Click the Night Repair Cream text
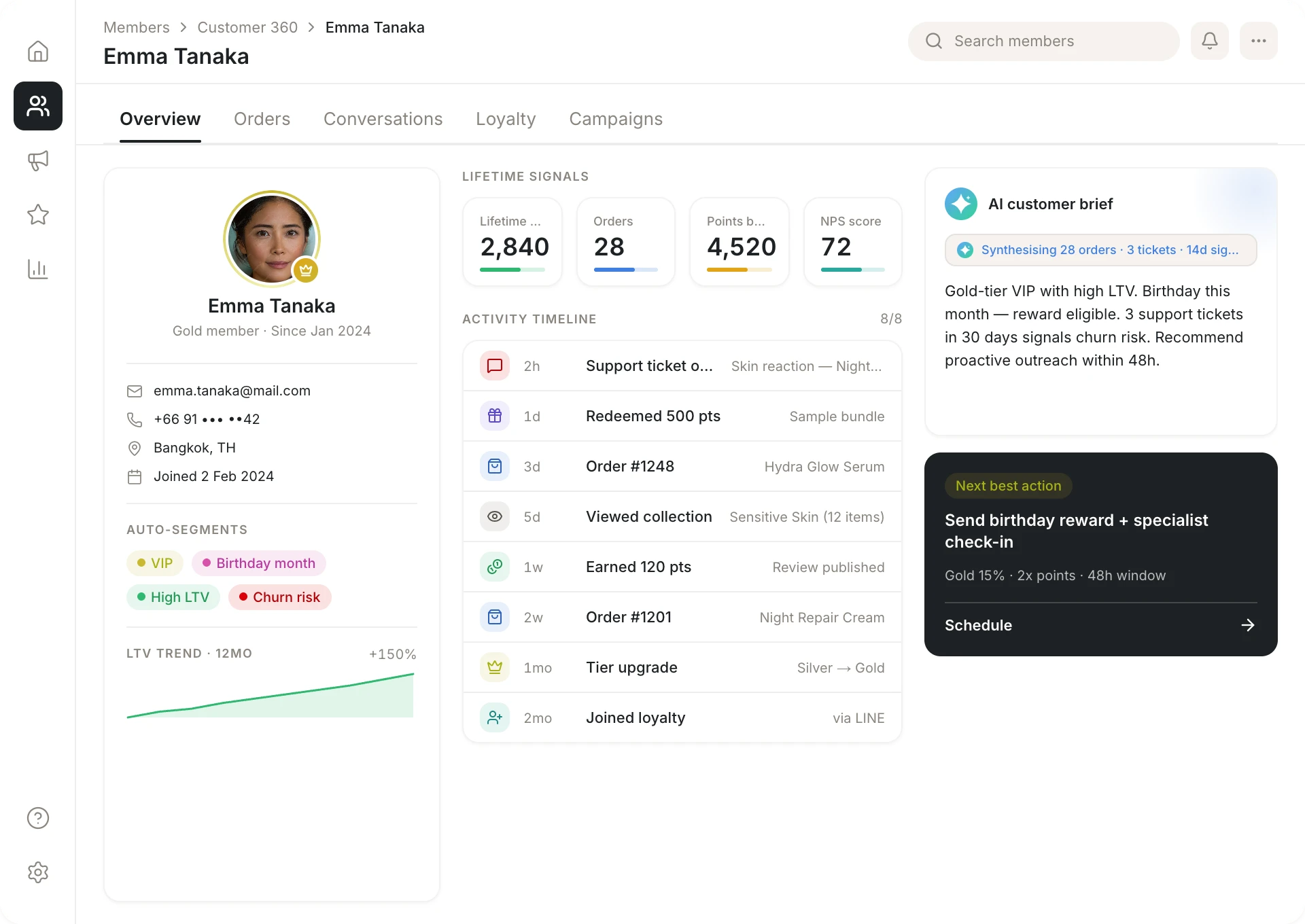Viewport: 1305px width, 924px height. pos(822,618)
